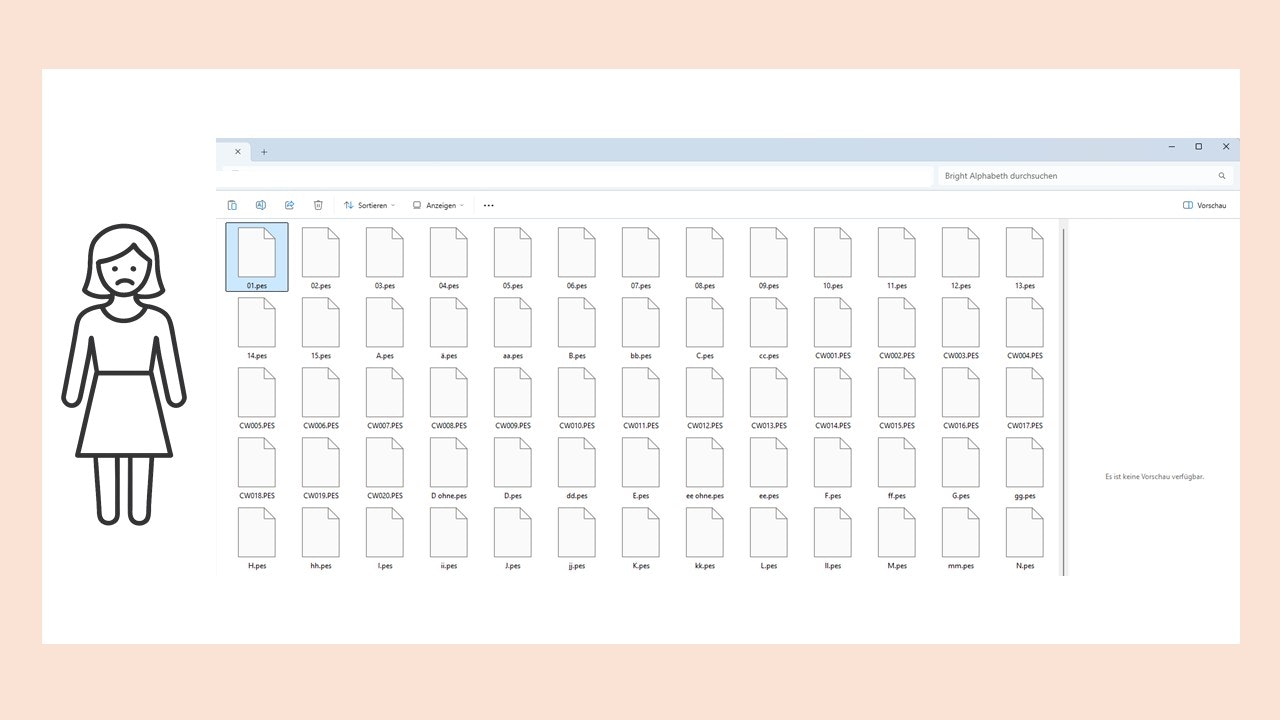Image resolution: width=1280 pixels, height=720 pixels.
Task: Expand the Sortieren chevron arrow
Action: [x=392, y=205]
